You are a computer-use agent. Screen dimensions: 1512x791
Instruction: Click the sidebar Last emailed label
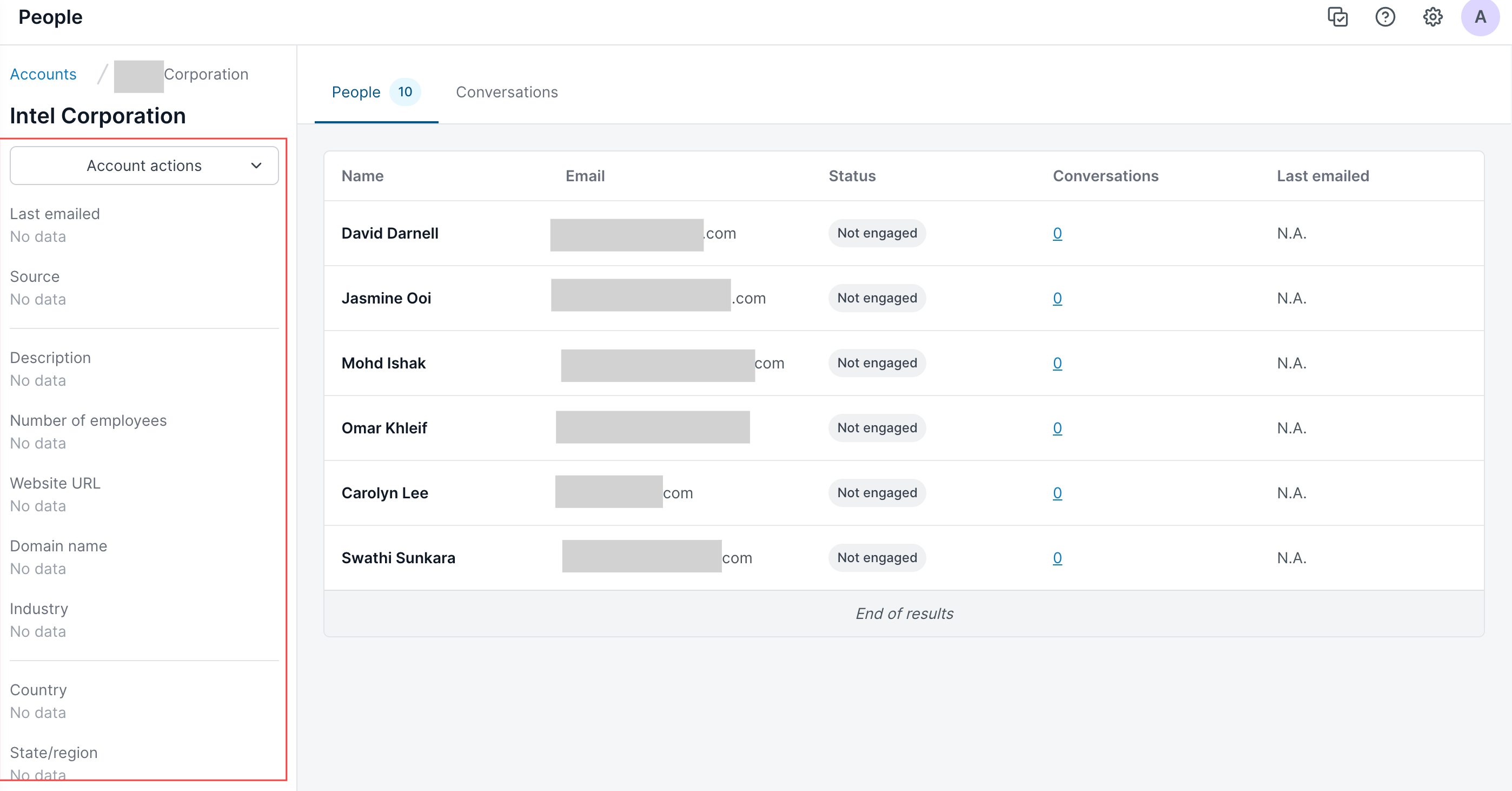(55, 214)
